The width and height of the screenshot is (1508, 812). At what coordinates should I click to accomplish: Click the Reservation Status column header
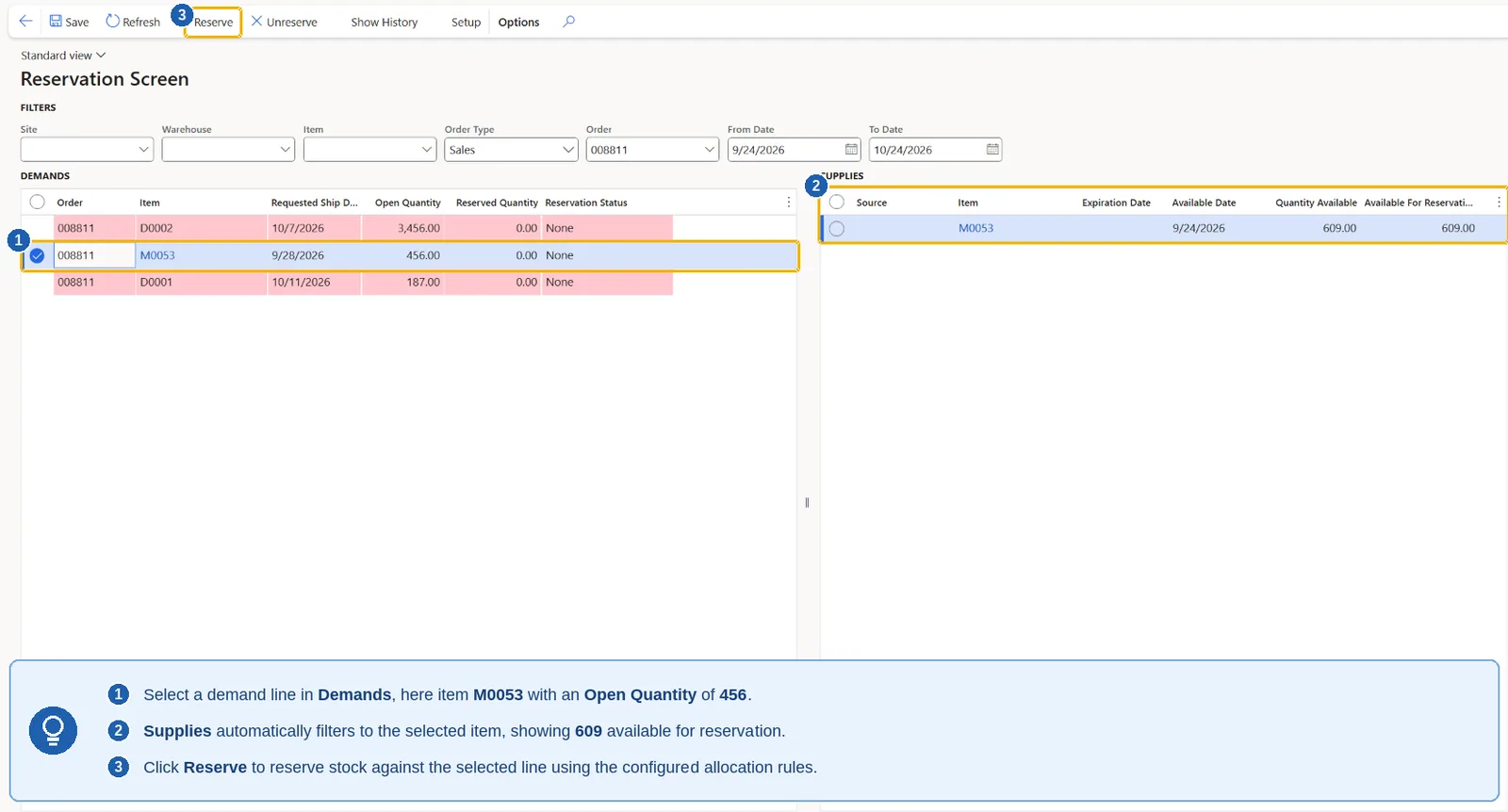click(x=586, y=203)
